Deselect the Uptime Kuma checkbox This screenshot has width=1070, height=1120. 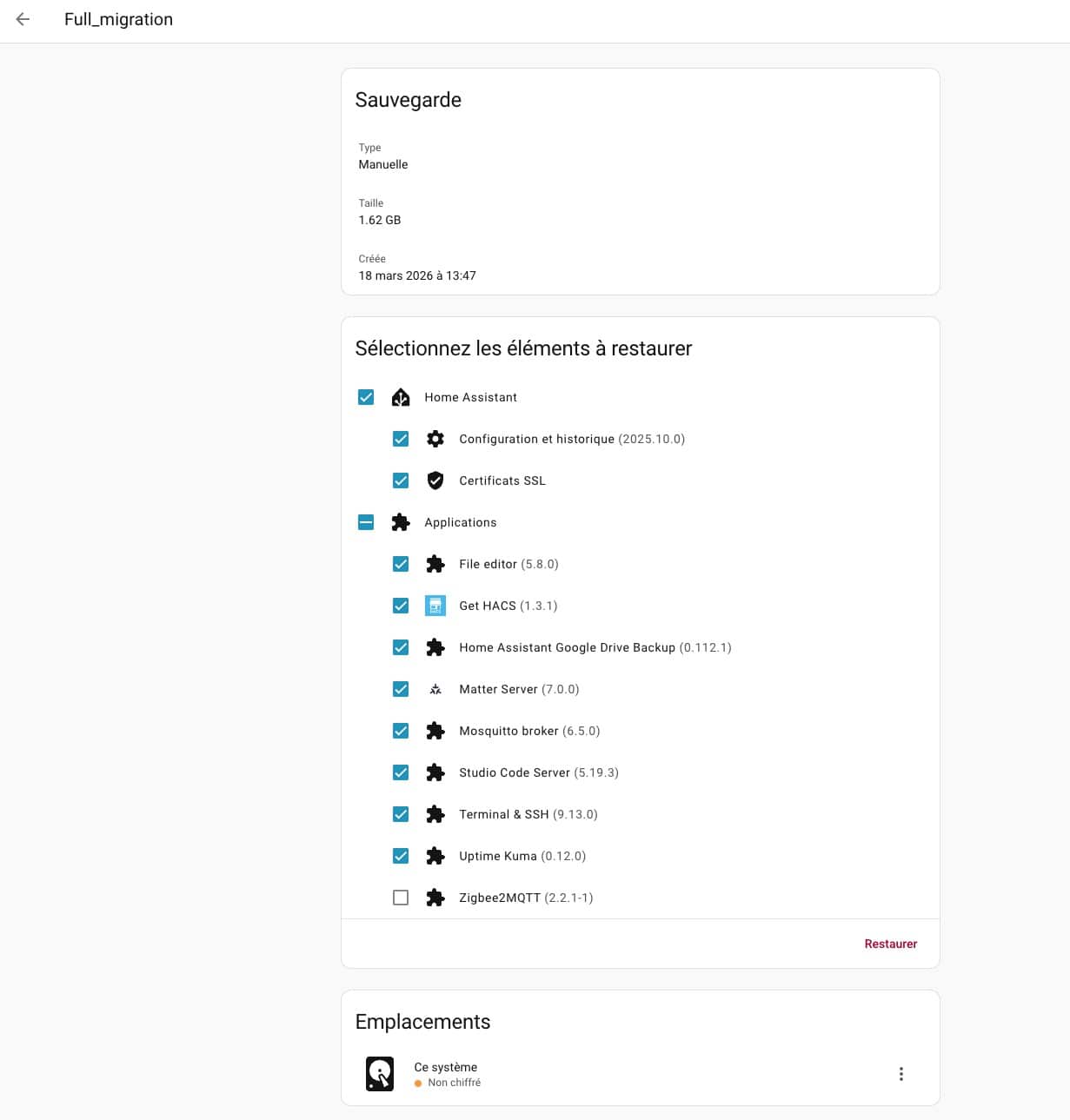pyautogui.click(x=401, y=856)
